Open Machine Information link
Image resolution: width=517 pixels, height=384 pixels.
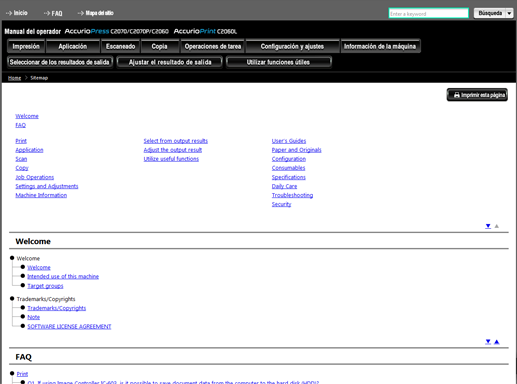[x=41, y=195]
